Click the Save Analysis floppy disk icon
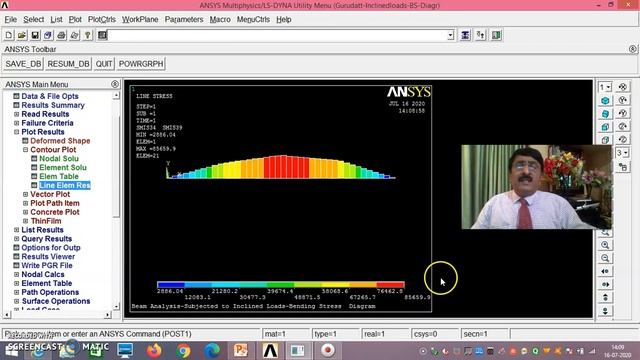 [x=35, y=35]
